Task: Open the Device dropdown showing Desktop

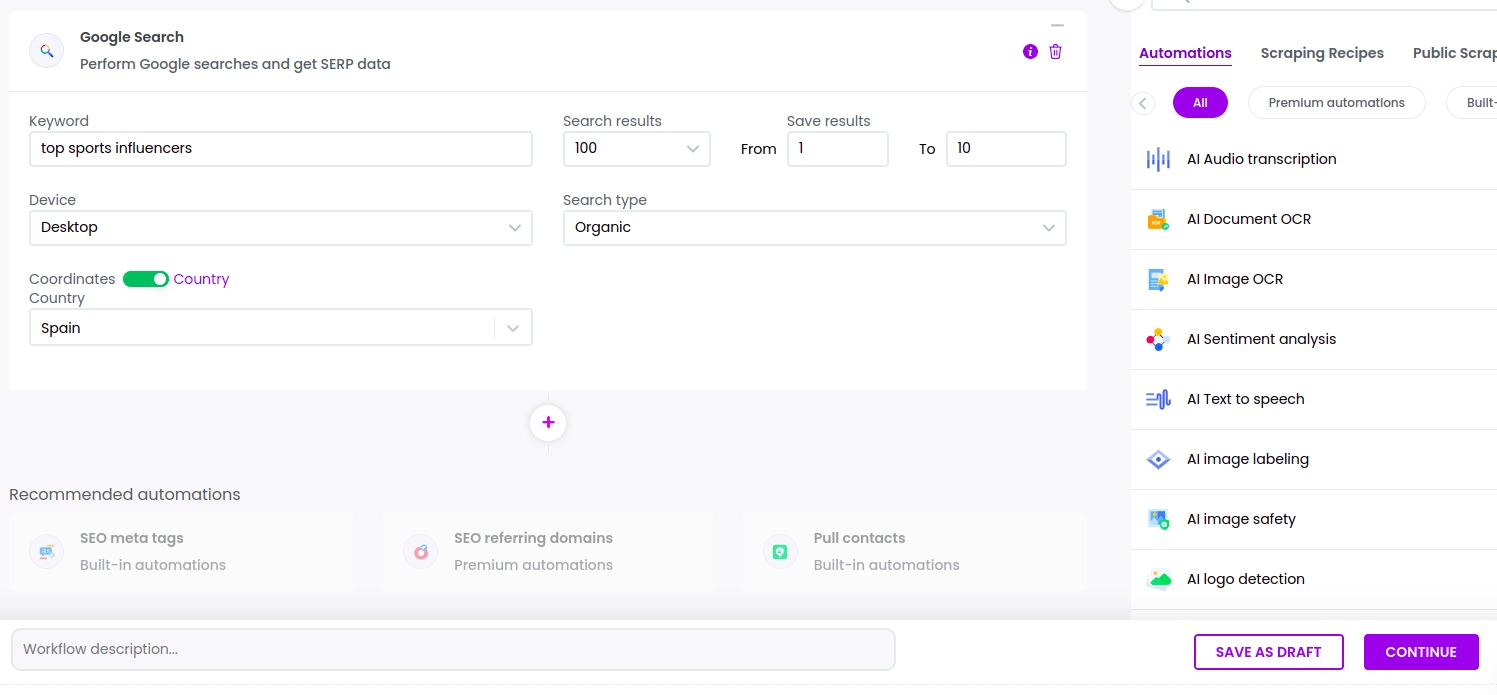Action: coord(280,227)
